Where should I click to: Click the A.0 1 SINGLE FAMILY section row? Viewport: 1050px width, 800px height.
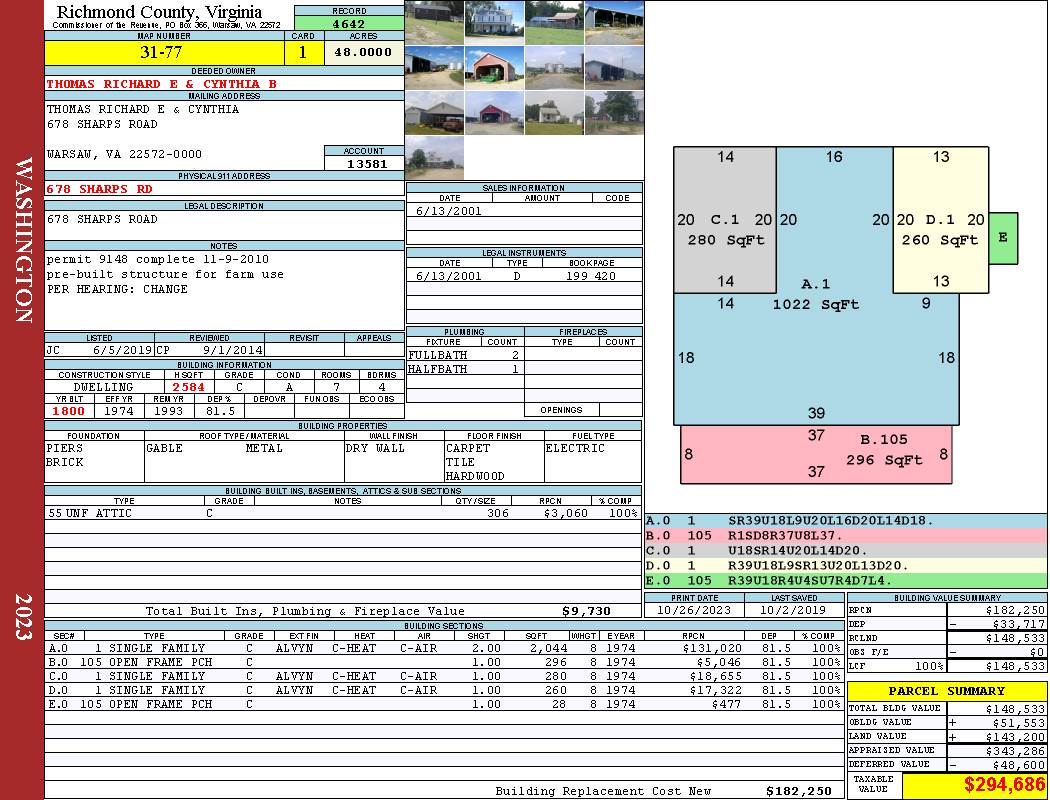pos(443,648)
